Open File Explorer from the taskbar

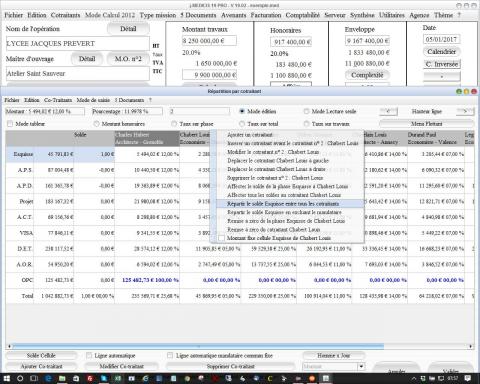(x=62, y=379)
